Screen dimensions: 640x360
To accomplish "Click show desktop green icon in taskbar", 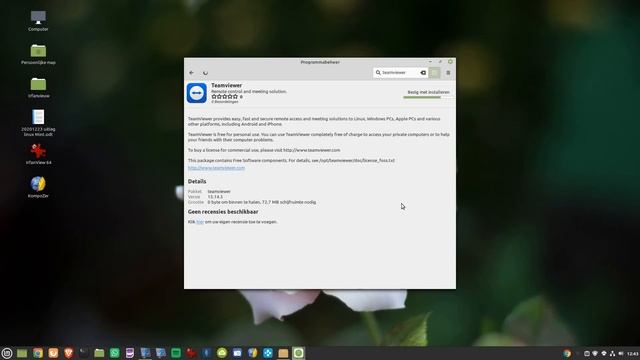I will [x=22, y=353].
